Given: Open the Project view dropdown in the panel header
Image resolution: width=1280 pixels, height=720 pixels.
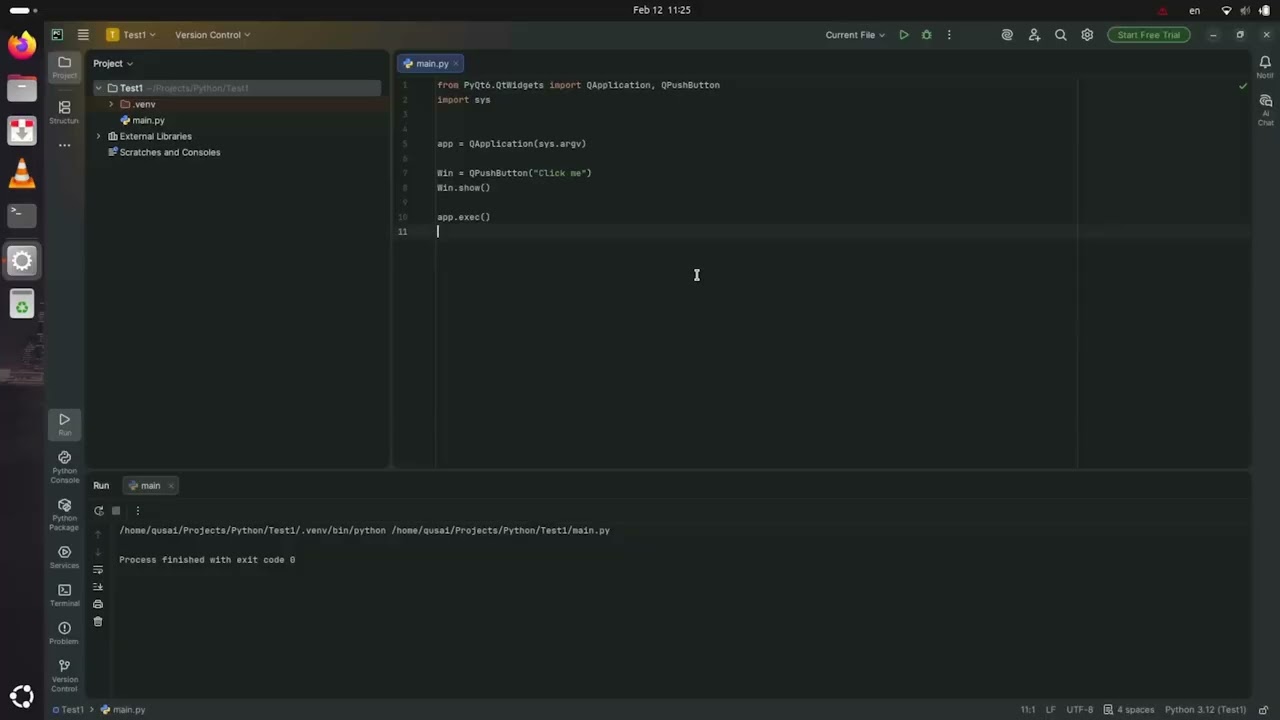Looking at the screenshot, I should [113, 63].
